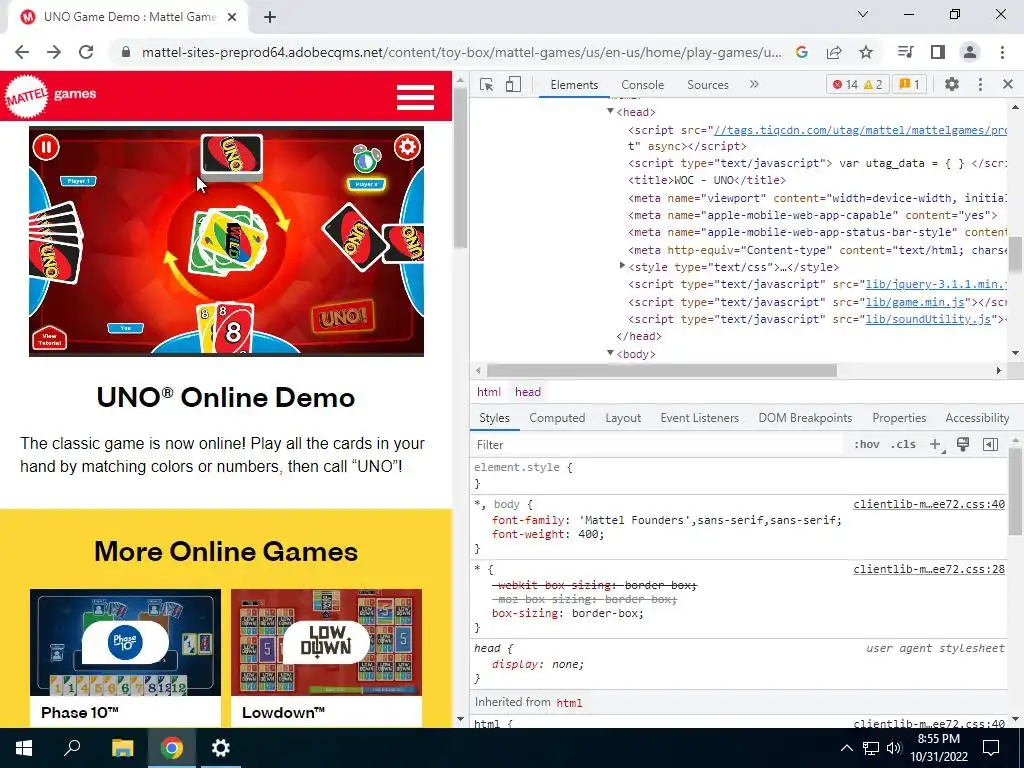Toggle computed styles sidebar
The image size is (1024, 768).
tap(990, 445)
